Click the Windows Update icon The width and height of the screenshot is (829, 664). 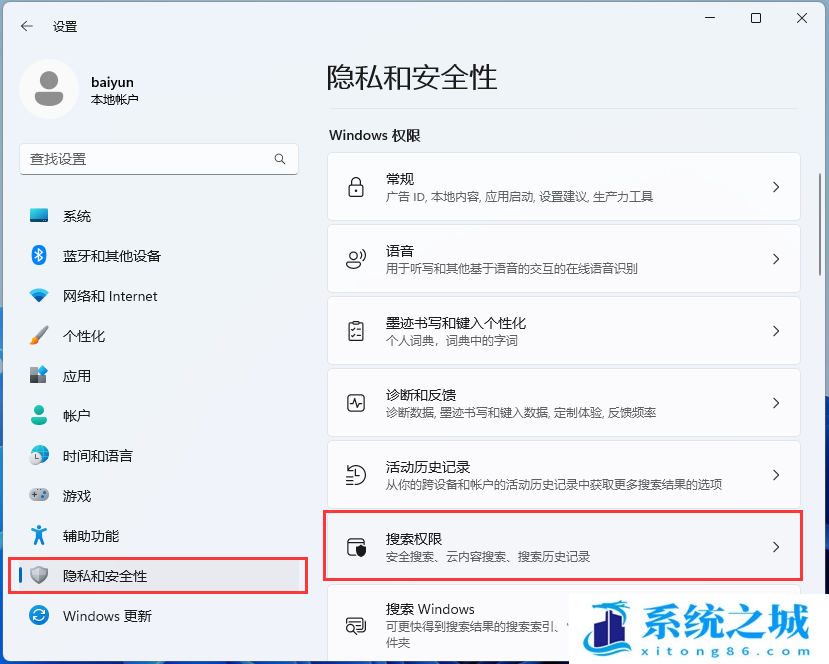(x=39, y=616)
